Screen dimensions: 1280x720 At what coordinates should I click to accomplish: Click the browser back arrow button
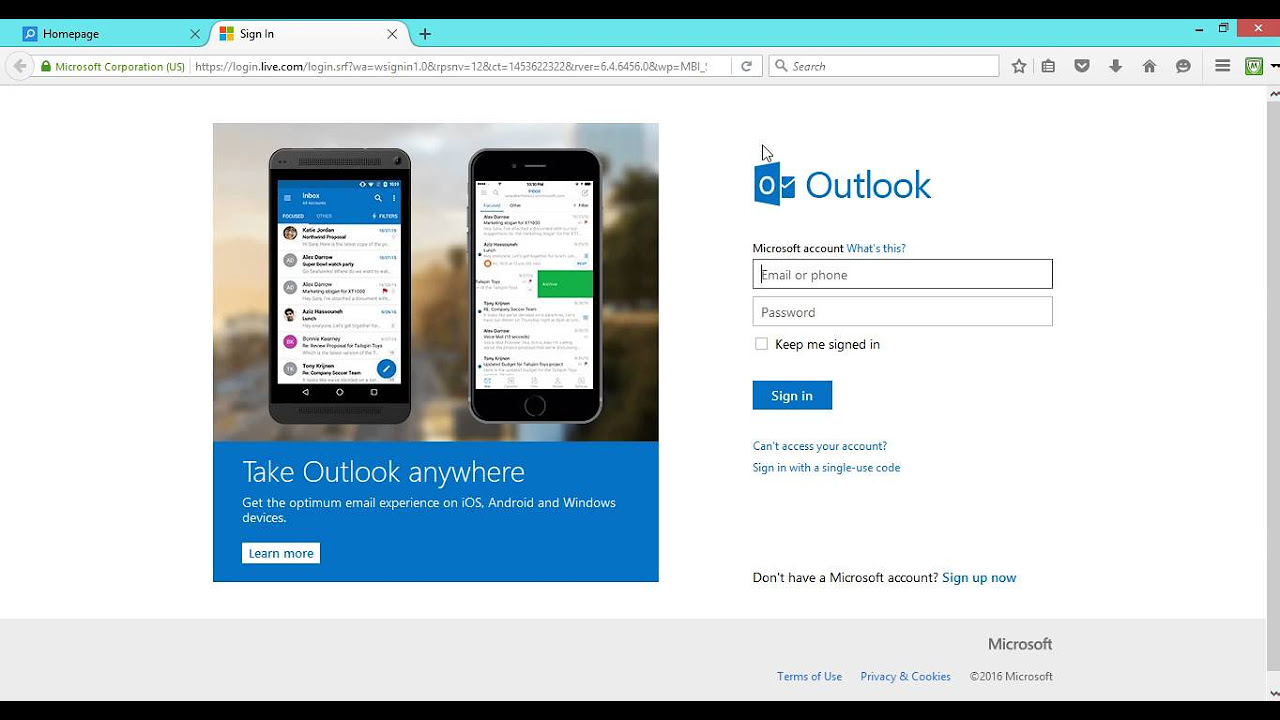pyautogui.click(x=19, y=66)
